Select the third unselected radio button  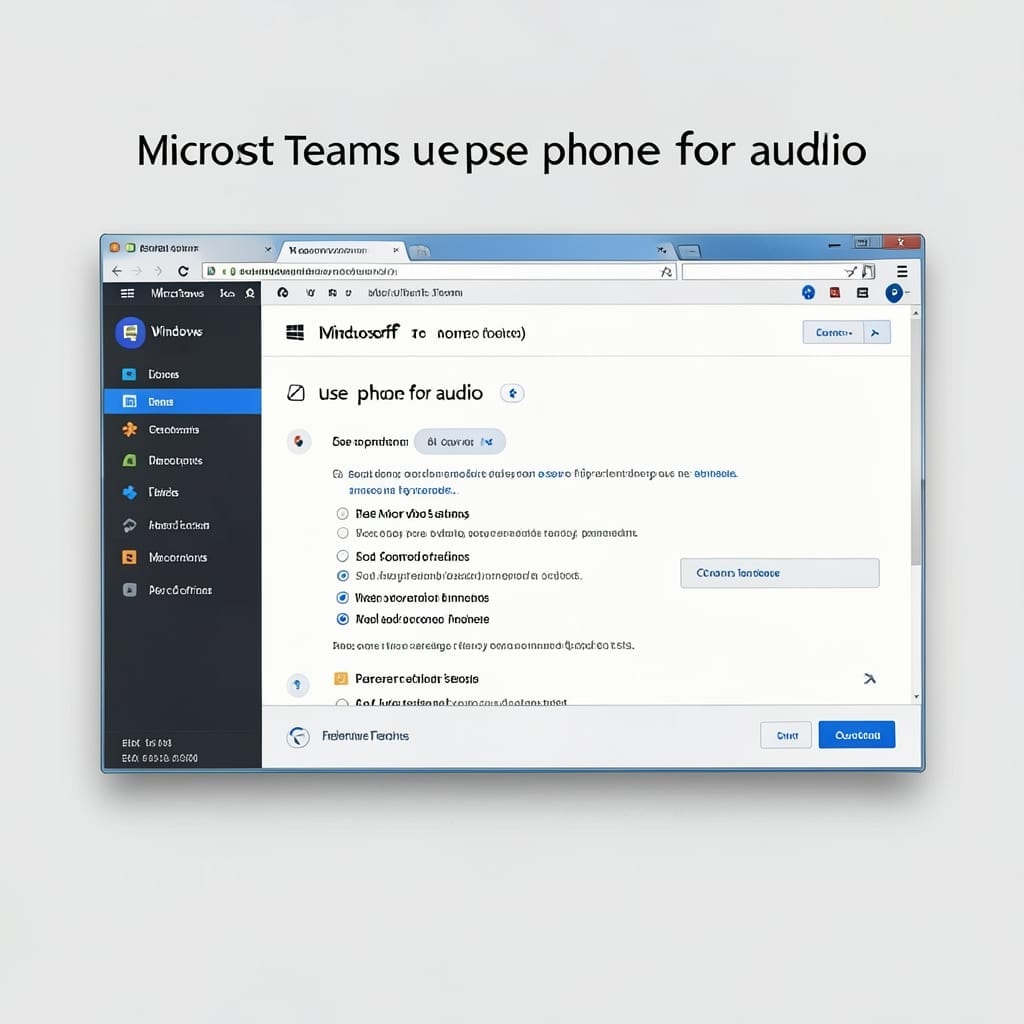[342, 556]
